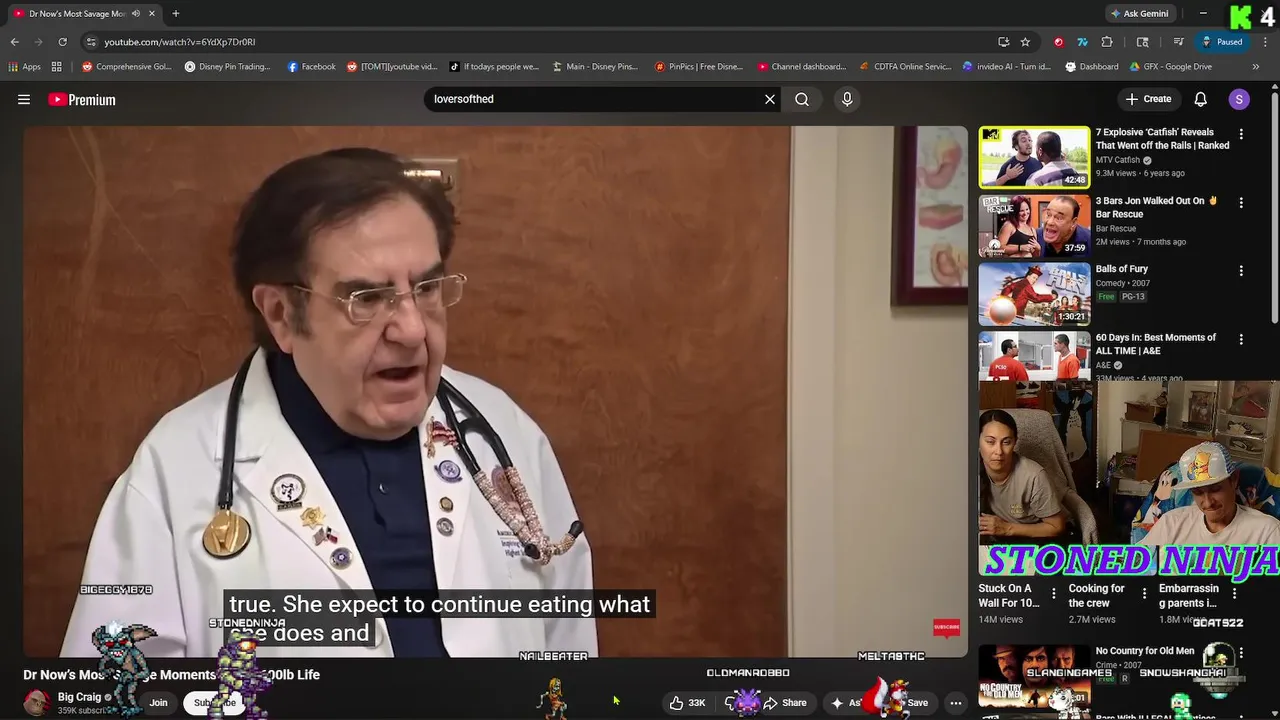The height and width of the screenshot is (720, 1280).
Task: Open the Big Craig channel avatar
Action: click(37, 703)
